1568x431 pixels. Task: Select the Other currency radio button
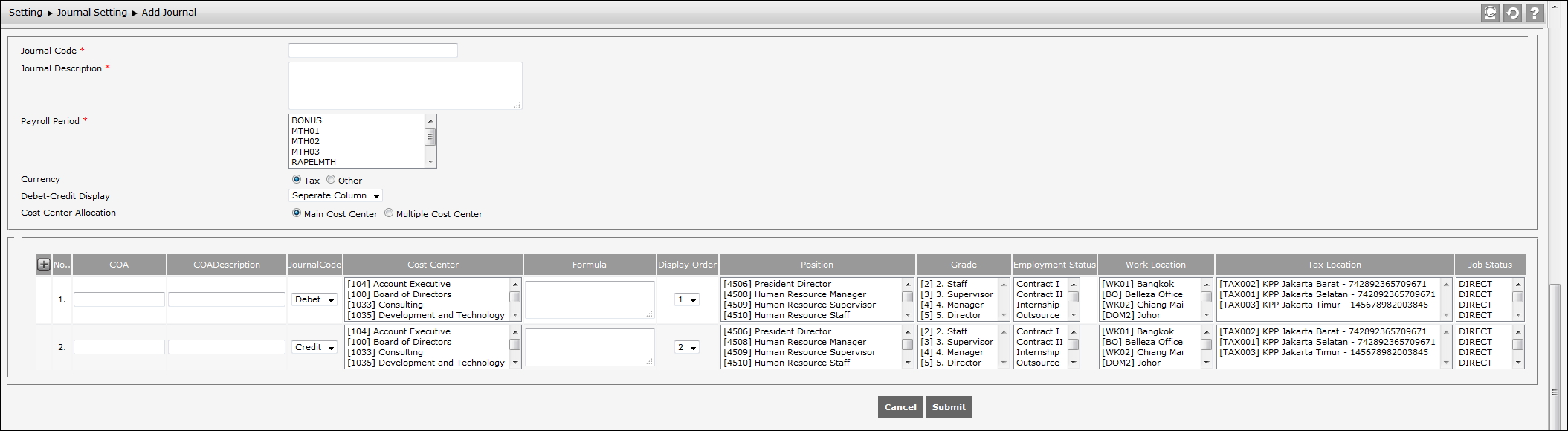click(331, 179)
